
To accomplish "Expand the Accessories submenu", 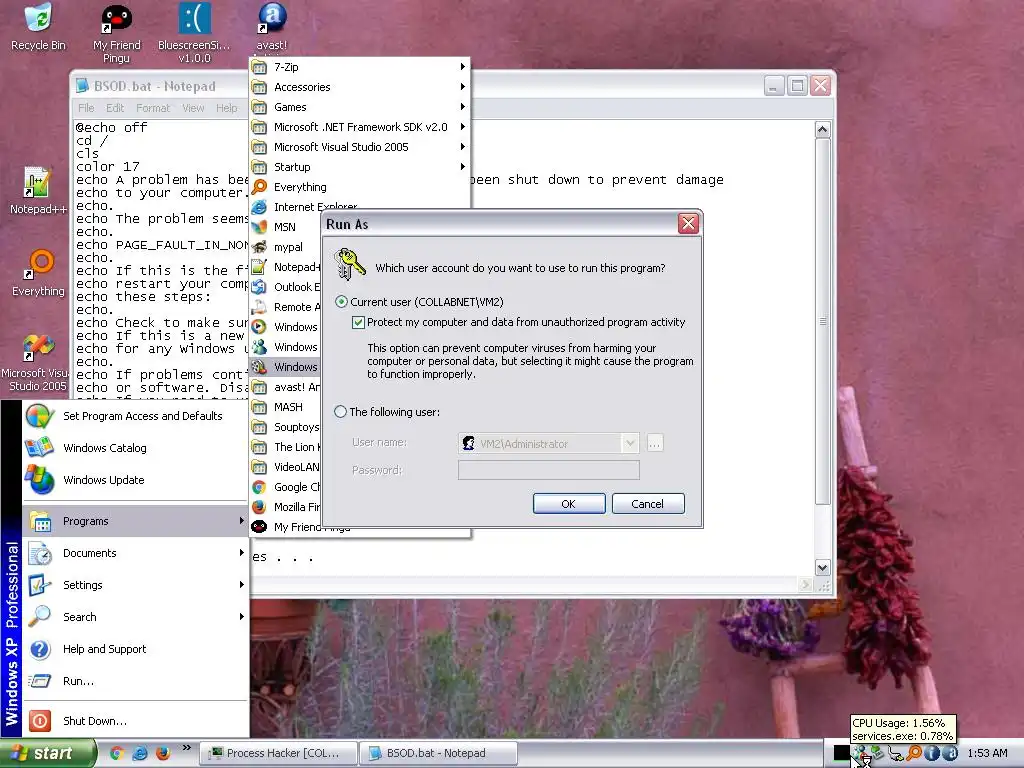I will (360, 87).
